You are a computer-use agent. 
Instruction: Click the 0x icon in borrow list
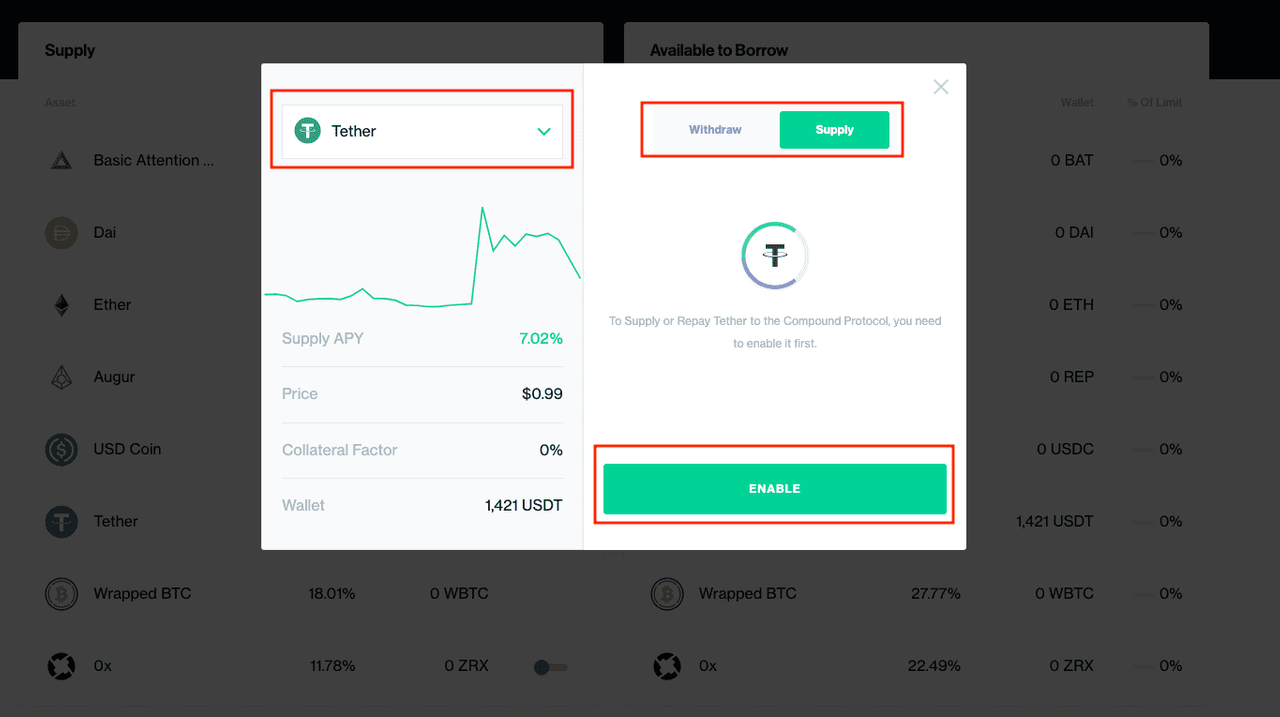click(x=667, y=666)
